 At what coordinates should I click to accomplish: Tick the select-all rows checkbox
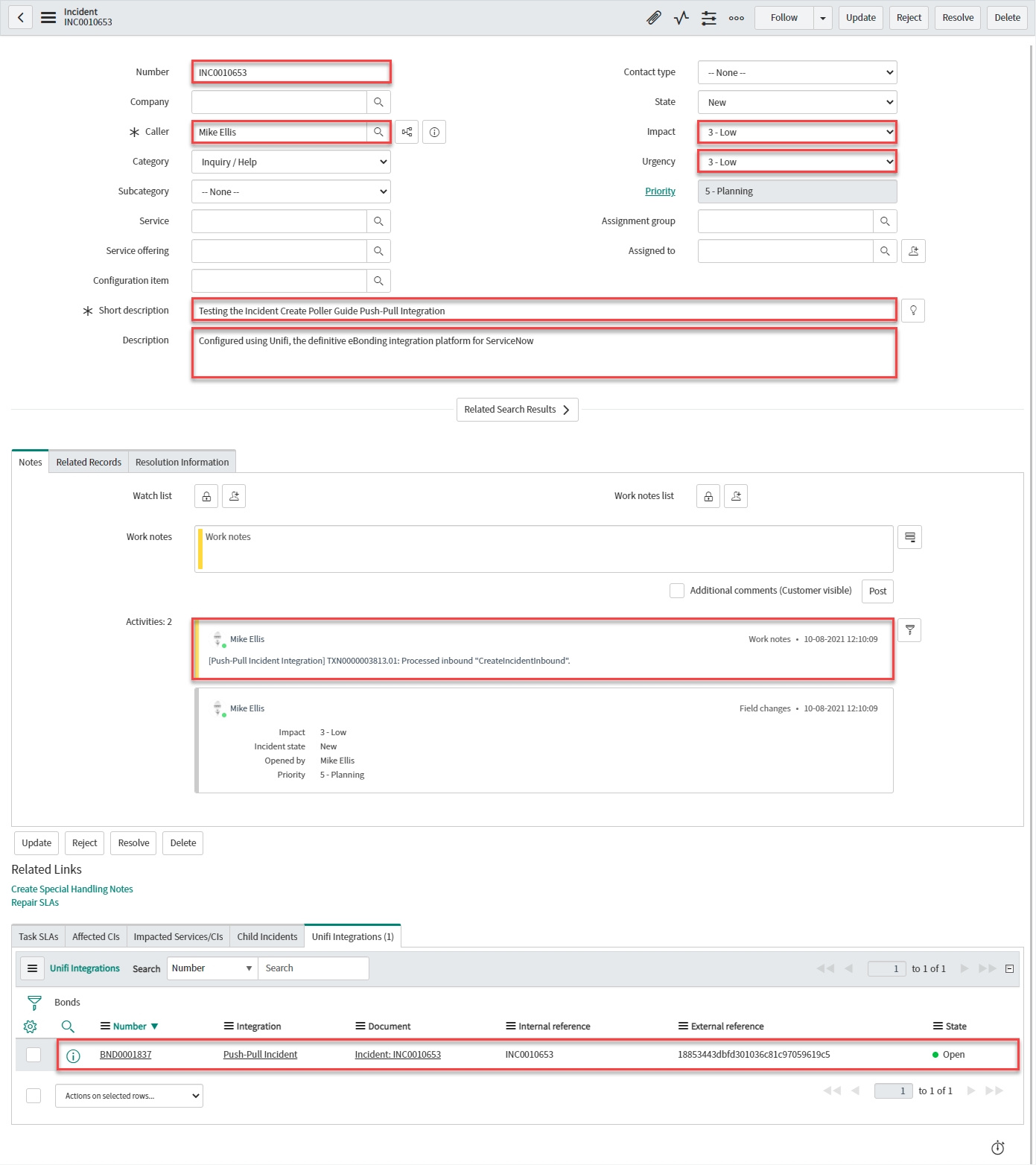point(34,1096)
